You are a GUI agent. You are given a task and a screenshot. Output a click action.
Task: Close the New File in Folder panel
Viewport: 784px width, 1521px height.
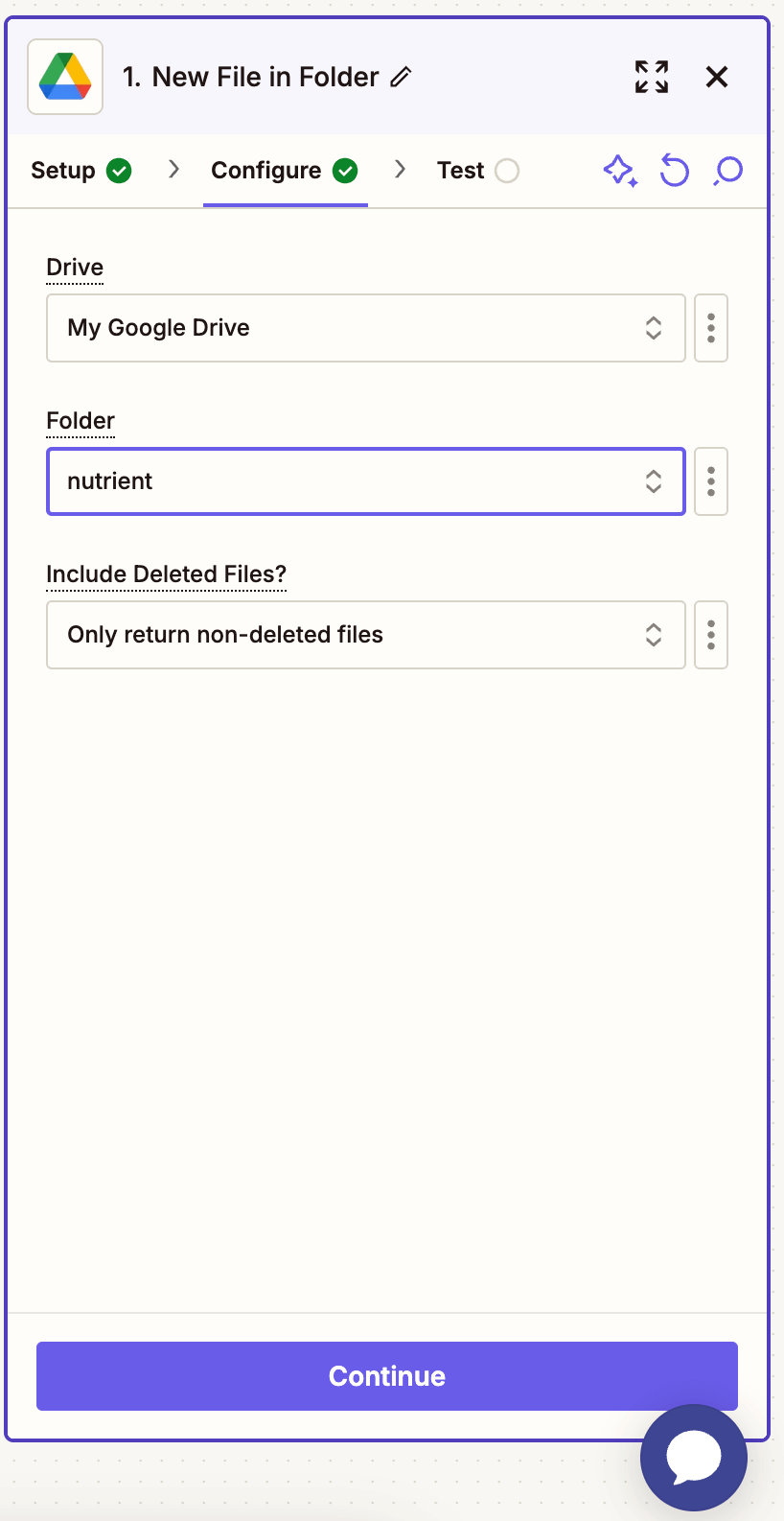(717, 77)
